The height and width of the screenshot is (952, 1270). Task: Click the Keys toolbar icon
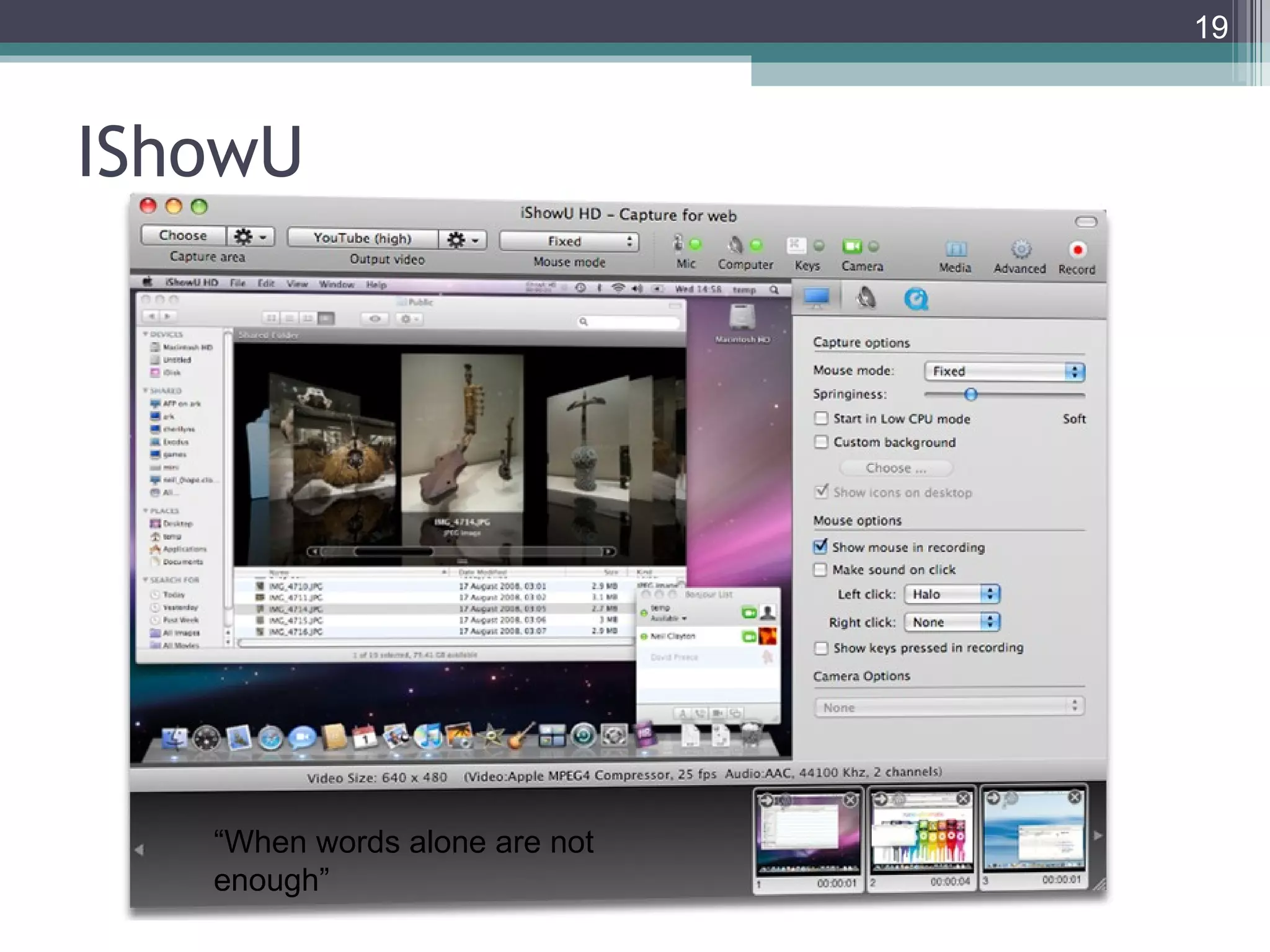796,245
